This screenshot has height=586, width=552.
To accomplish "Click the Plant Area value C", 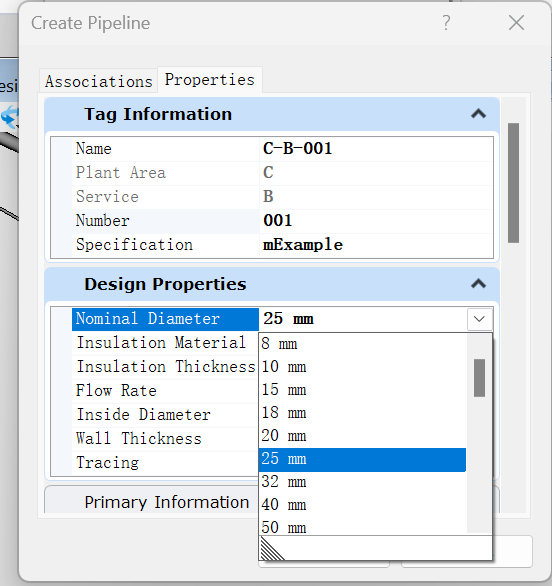I will pyautogui.click(x=376, y=173).
